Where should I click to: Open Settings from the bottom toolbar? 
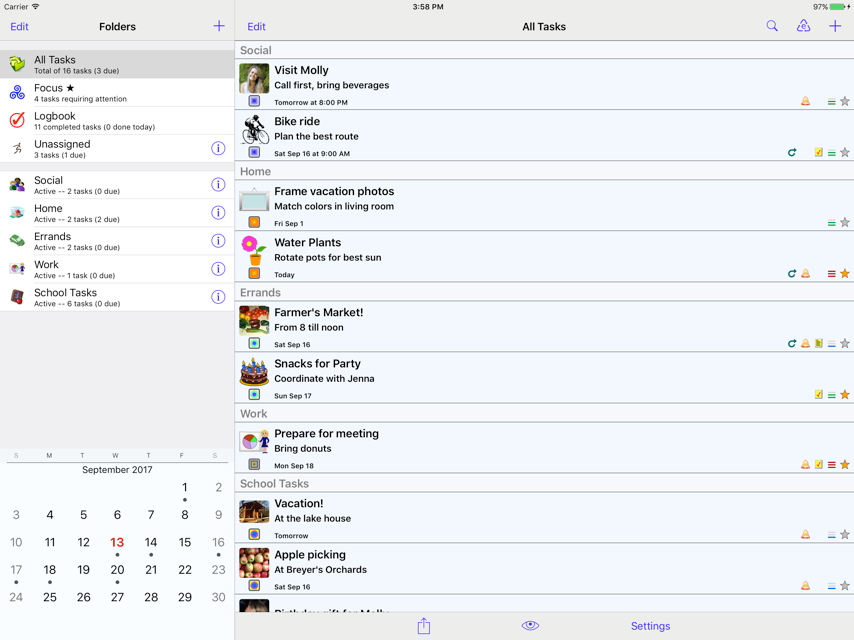pyautogui.click(x=650, y=626)
